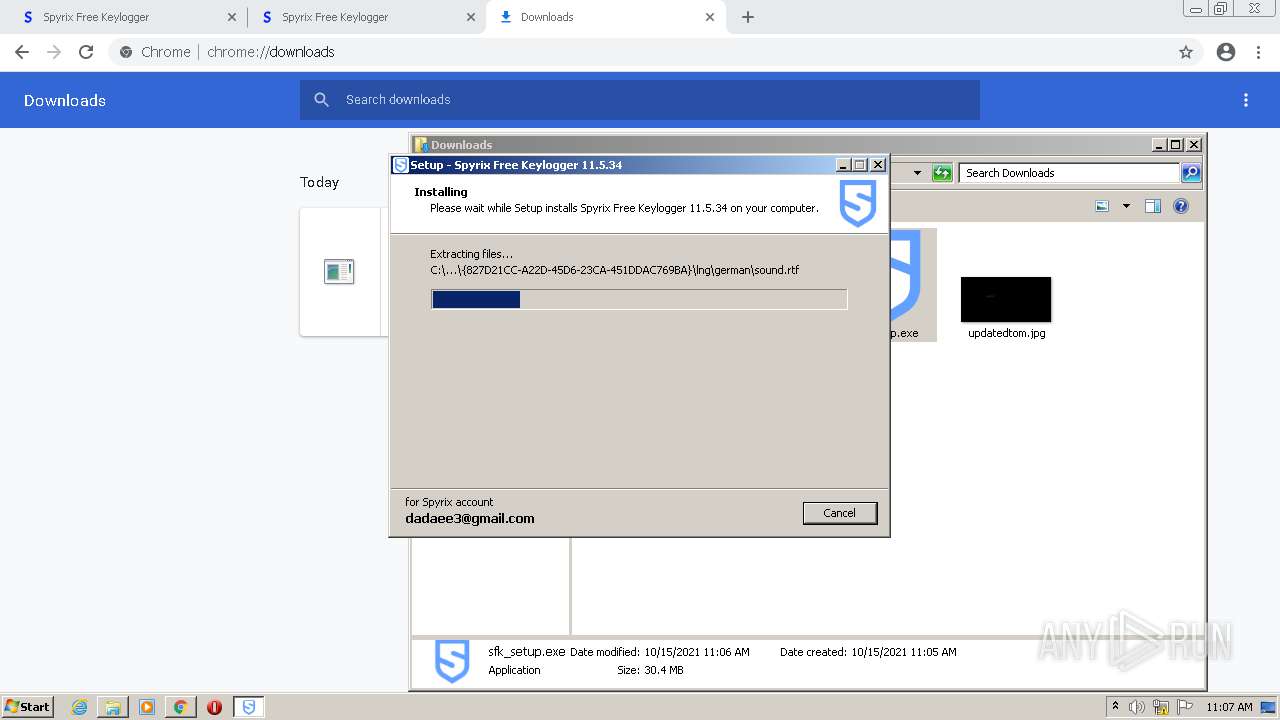Close the first Spyrix Free Keylogger tab

point(232,17)
